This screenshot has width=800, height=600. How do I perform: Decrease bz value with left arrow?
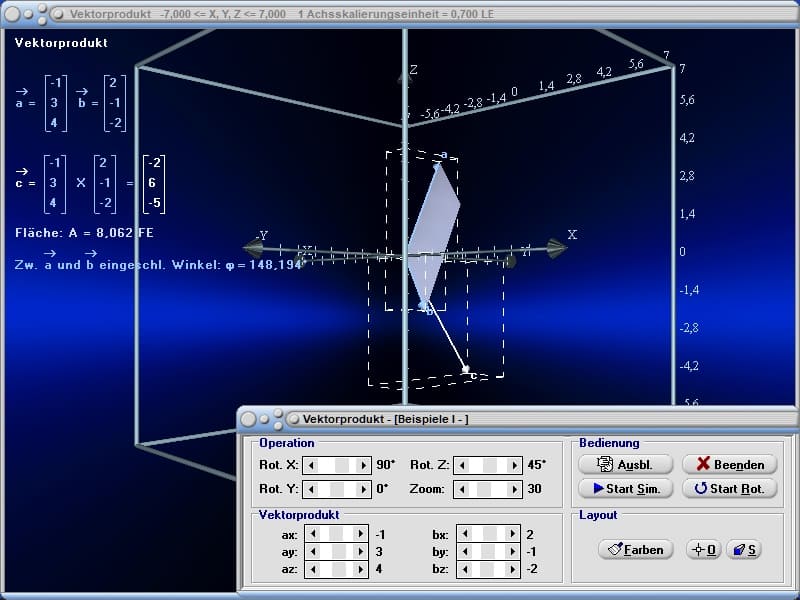pos(465,568)
